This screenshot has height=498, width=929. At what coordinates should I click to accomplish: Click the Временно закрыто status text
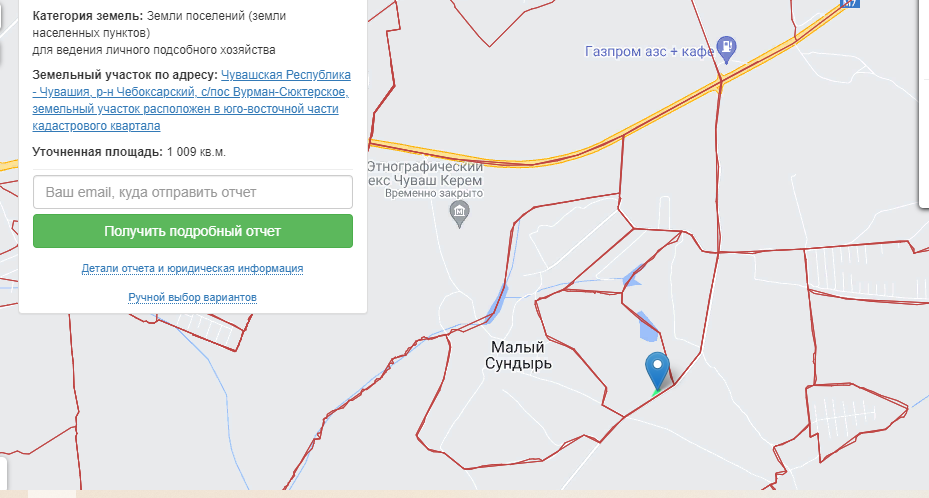click(x=434, y=193)
